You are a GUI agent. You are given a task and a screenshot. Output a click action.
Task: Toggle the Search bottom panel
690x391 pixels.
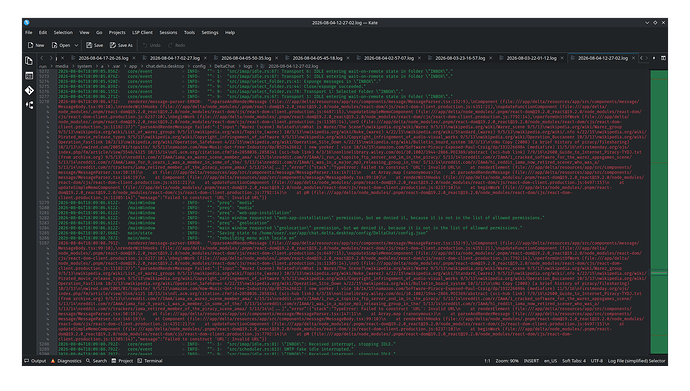point(96,361)
